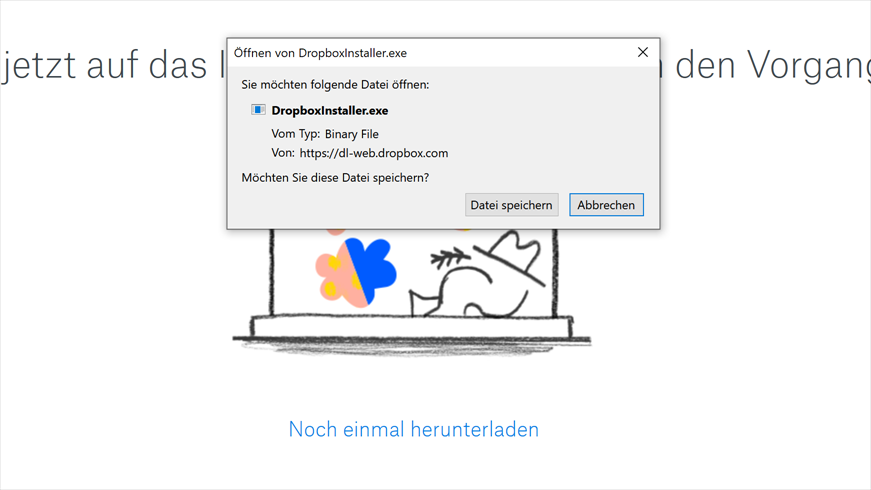Click the DropboxInstaller.exe file icon

click(258, 109)
